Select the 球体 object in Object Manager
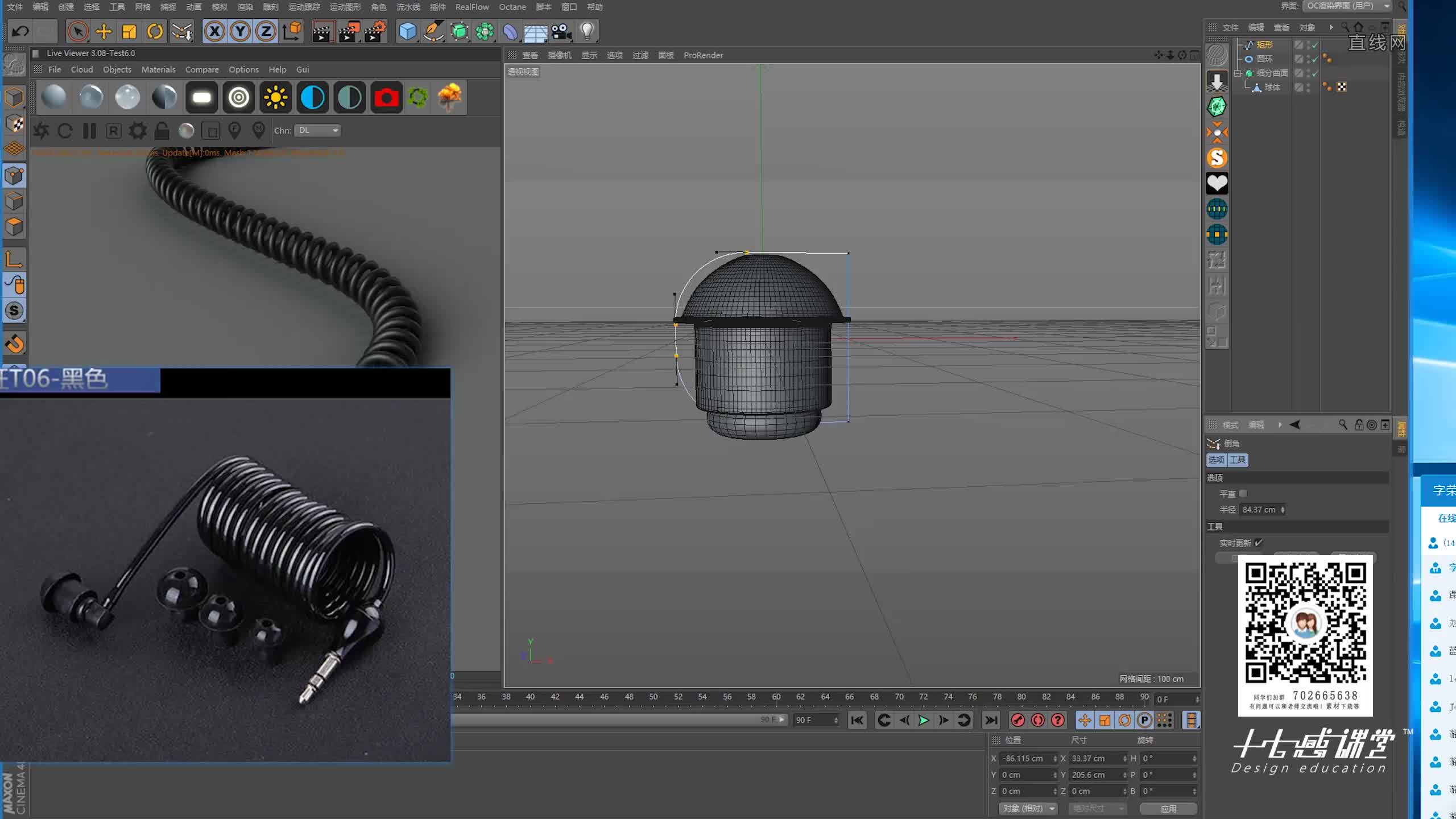The width and height of the screenshot is (1456, 819). pyautogui.click(x=1272, y=87)
